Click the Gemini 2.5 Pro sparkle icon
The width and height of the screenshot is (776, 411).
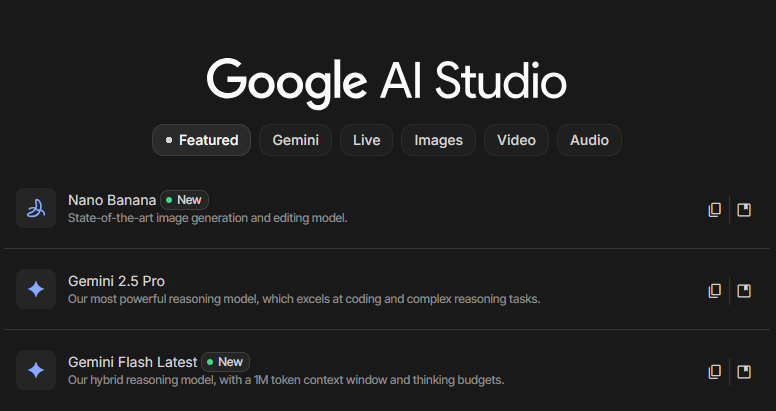tap(36, 289)
